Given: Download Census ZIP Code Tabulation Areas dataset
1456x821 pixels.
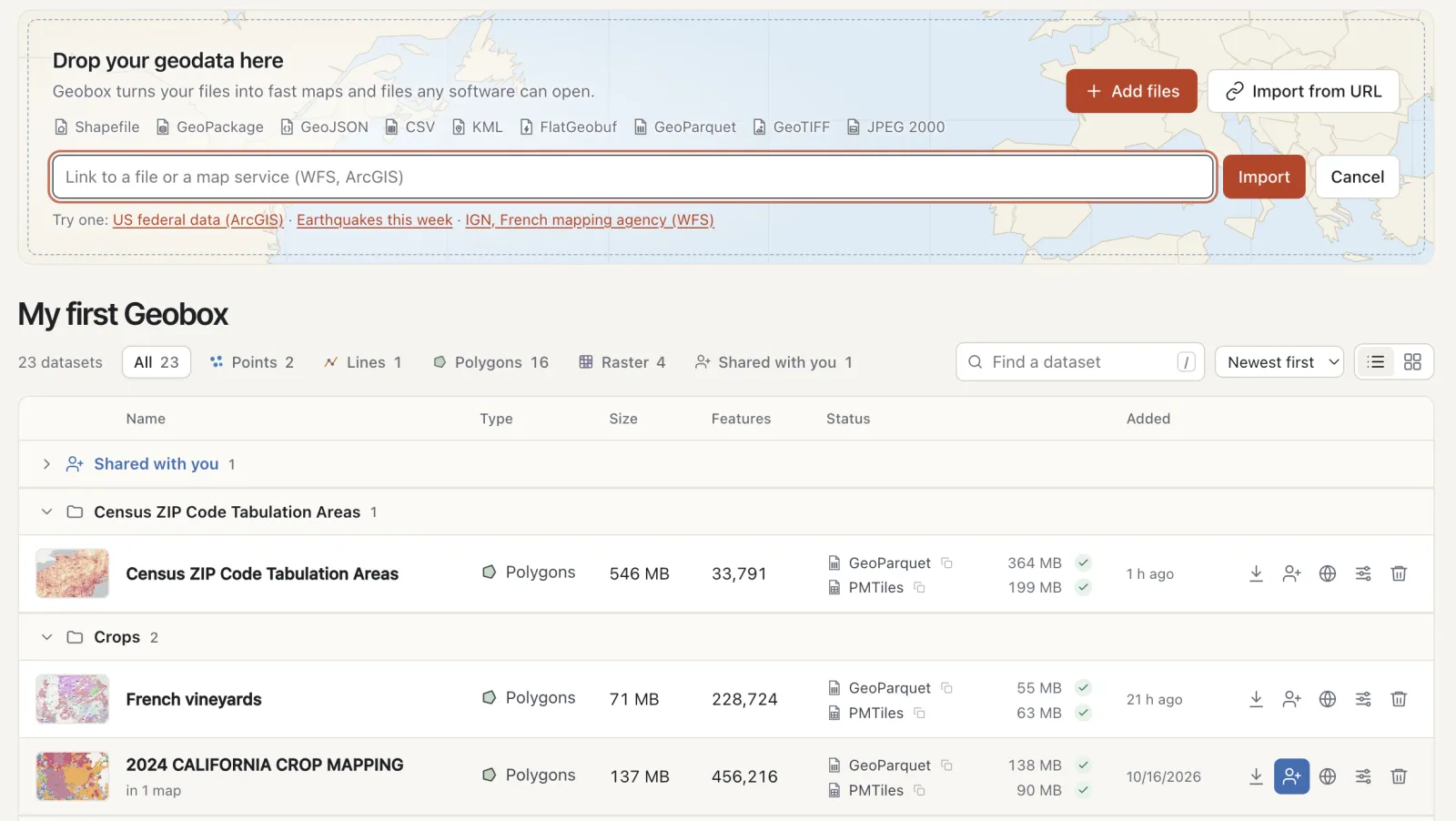Looking at the screenshot, I should pyautogui.click(x=1256, y=573).
